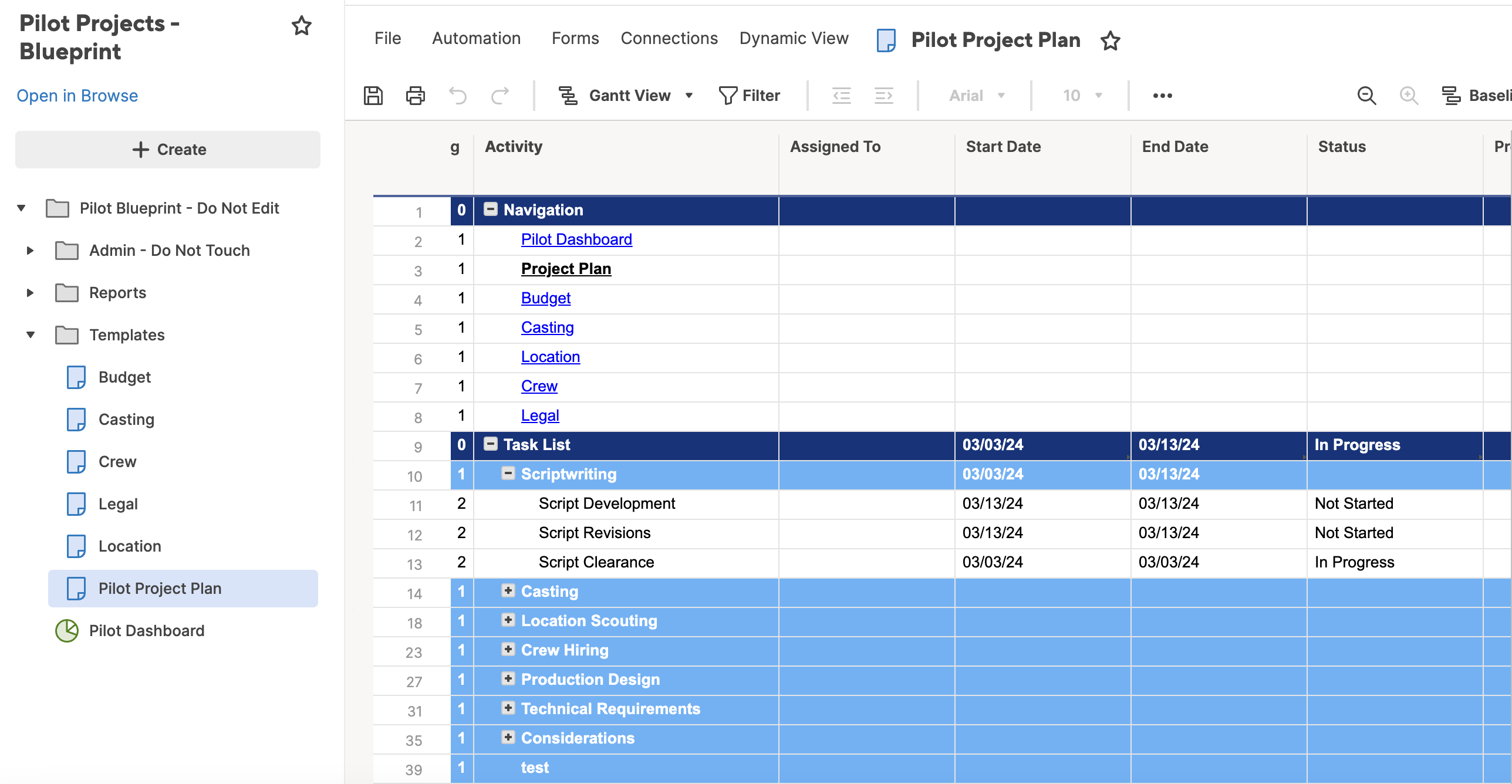Select Pilot Dashboard in the sidebar tree

pos(147,630)
